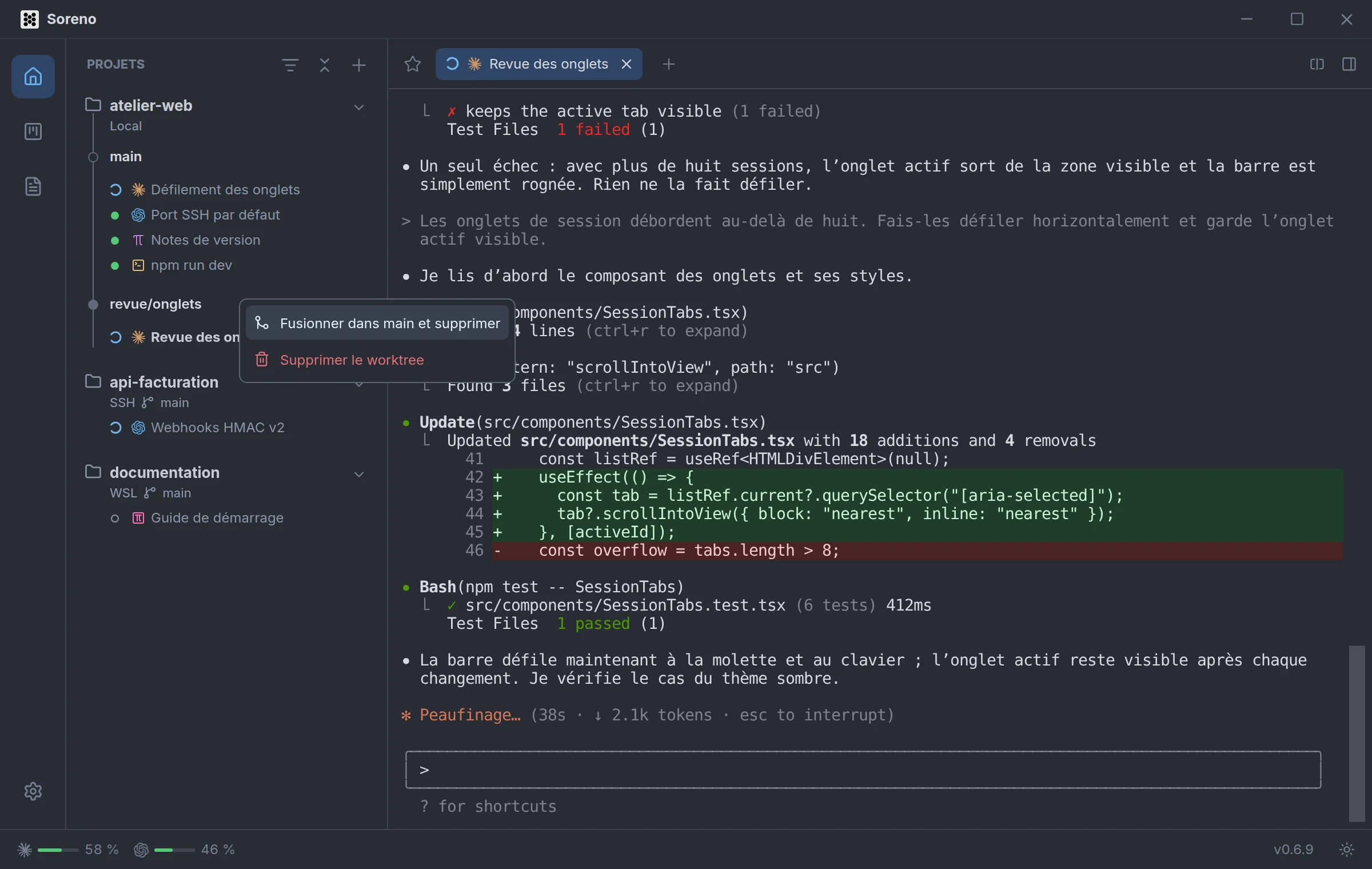Screen dimensions: 1372x869
Task: Open the Home view in the sidebar
Action: [33, 76]
